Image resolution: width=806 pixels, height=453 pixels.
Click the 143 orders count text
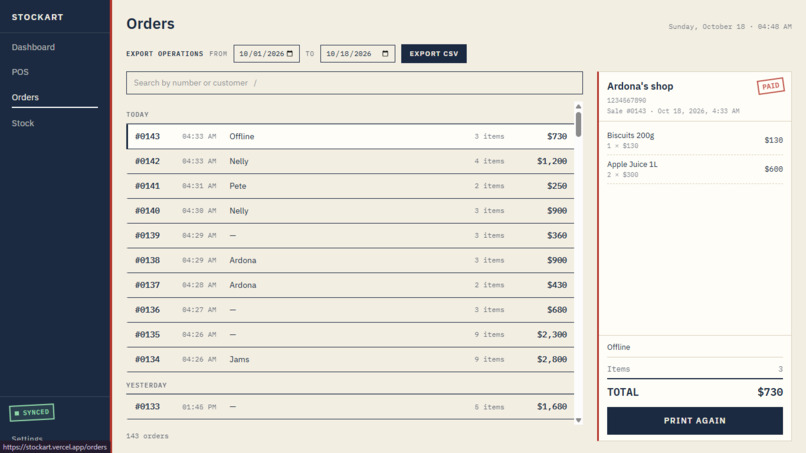pyautogui.click(x=148, y=436)
